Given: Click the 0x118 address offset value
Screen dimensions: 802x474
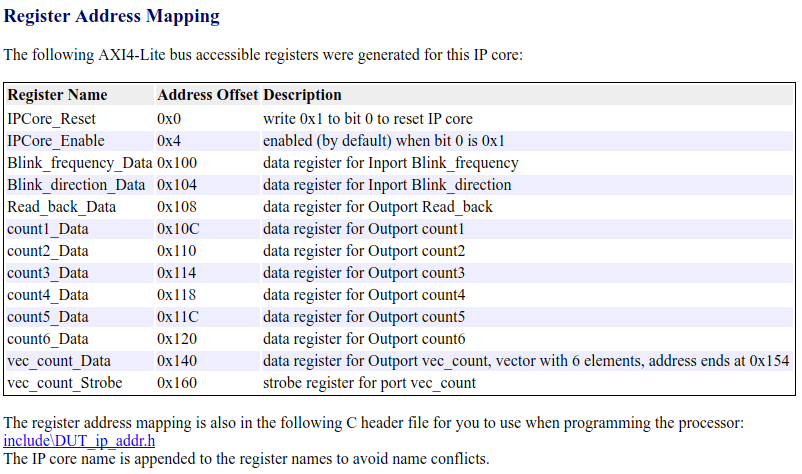Looking at the screenshot, I should coord(177,295).
